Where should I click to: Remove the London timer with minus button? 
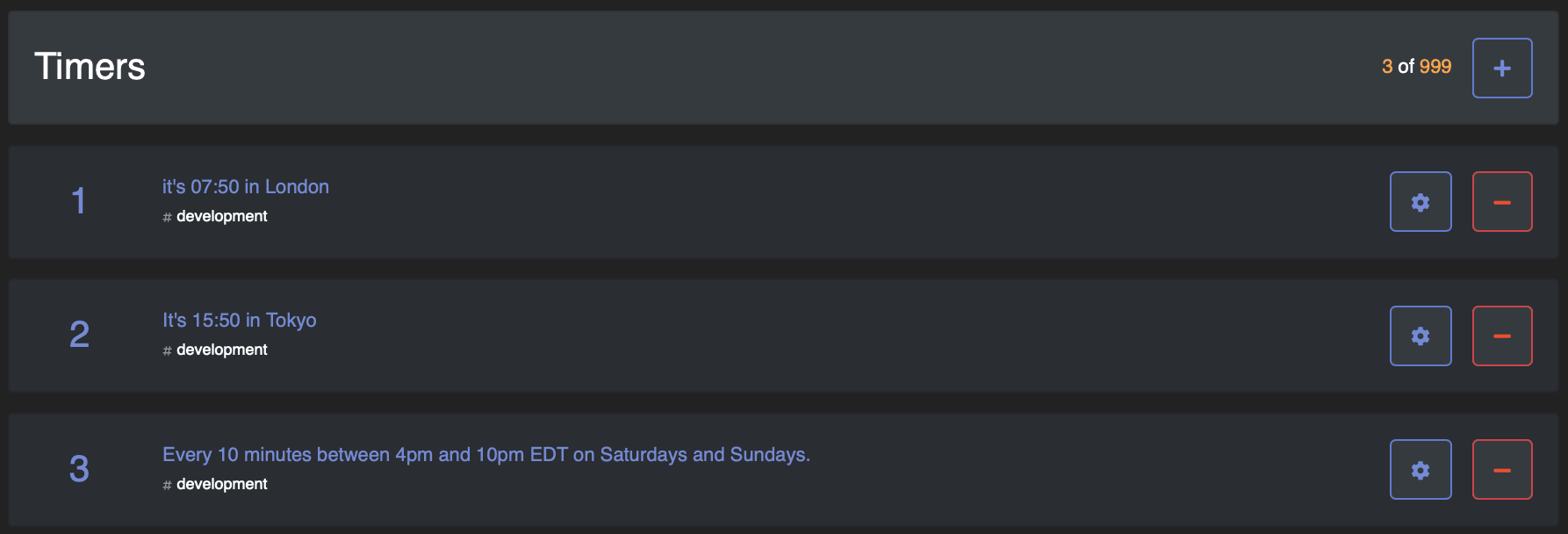coord(1501,202)
